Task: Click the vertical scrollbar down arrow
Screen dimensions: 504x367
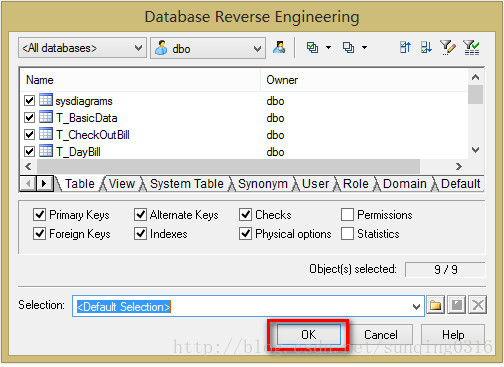Action: (x=476, y=150)
